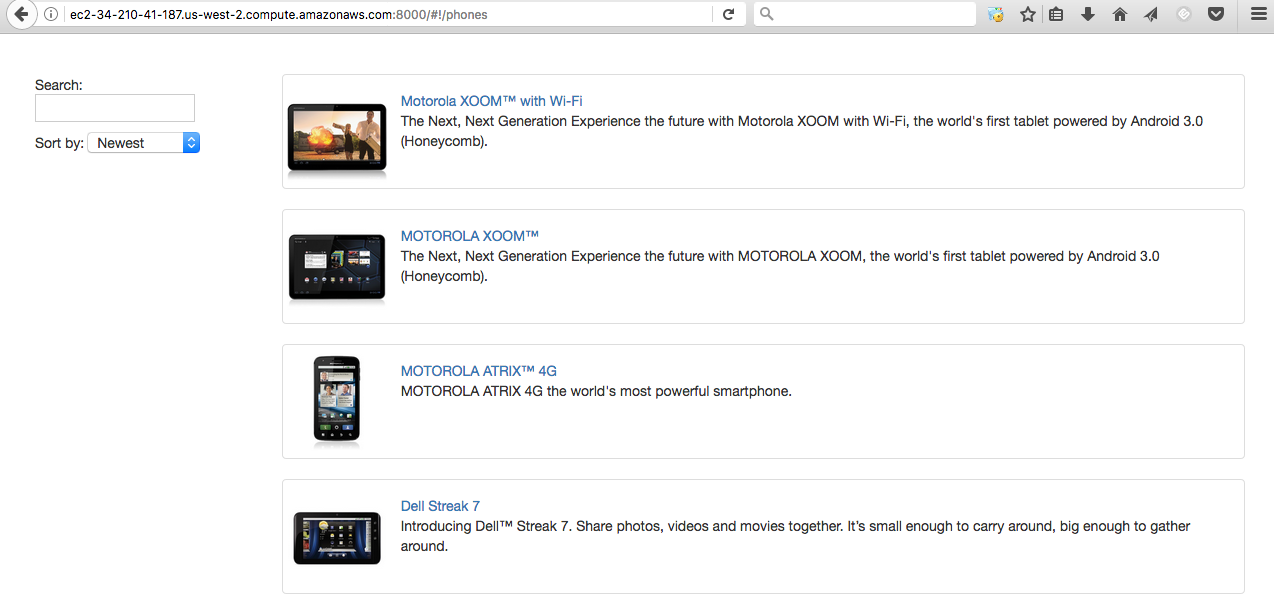Reload the page with the refresh icon
The image size is (1274, 603).
(729, 14)
